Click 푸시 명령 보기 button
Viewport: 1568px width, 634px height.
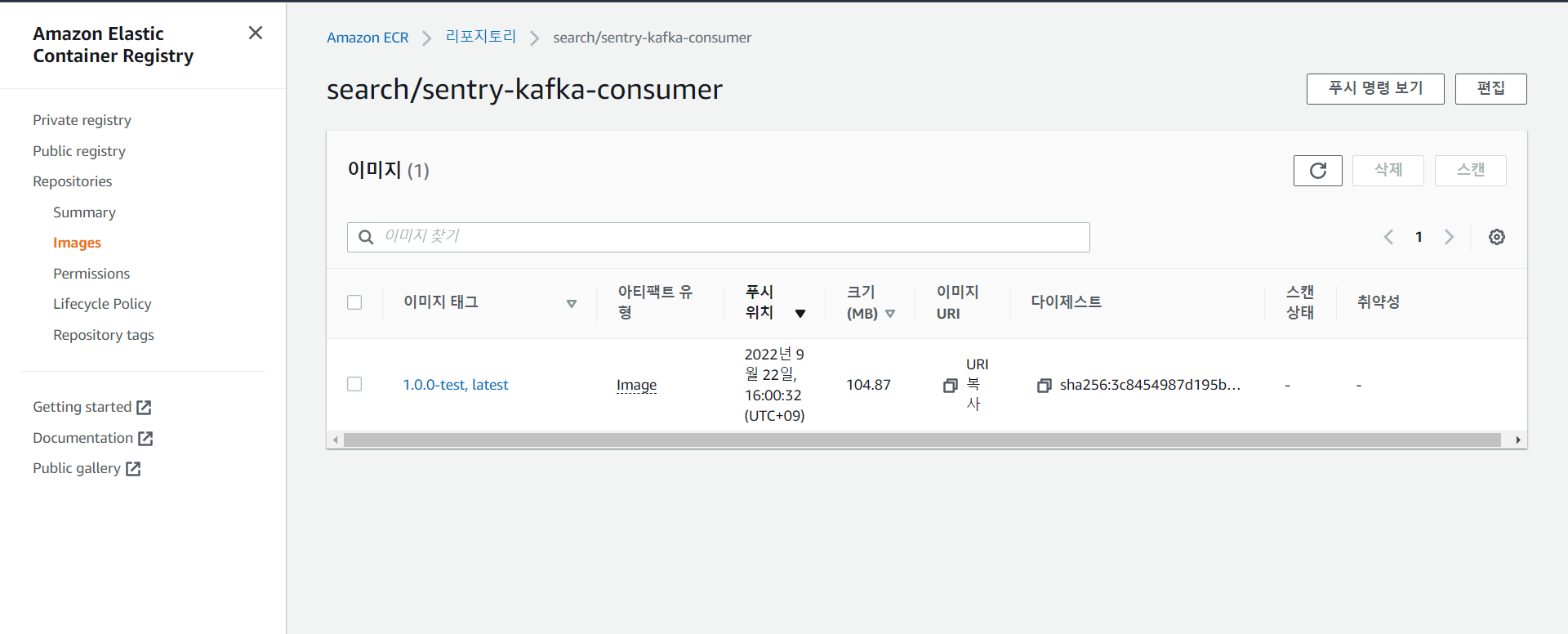[x=1375, y=88]
